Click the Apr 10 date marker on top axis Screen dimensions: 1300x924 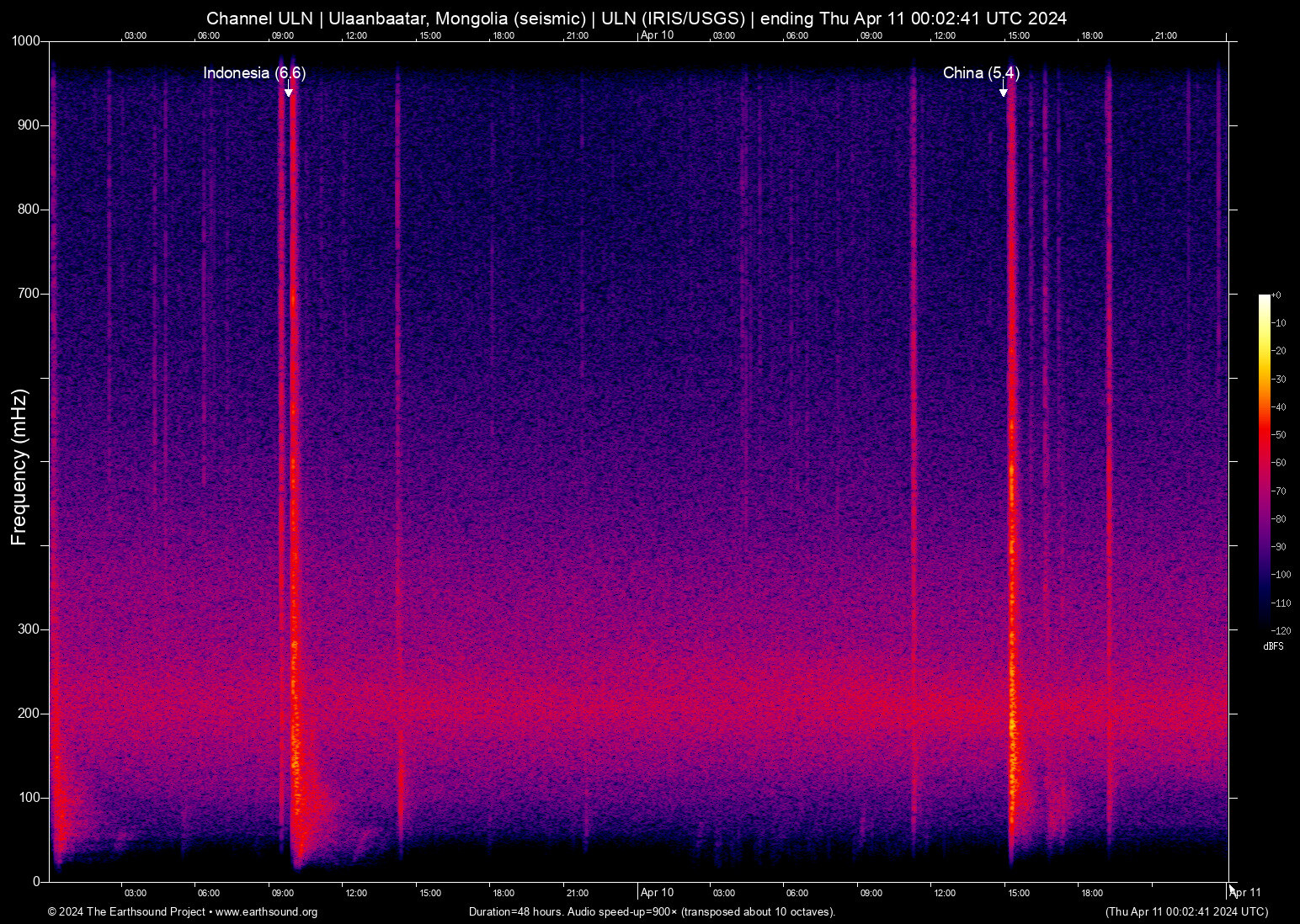pyautogui.click(x=656, y=35)
